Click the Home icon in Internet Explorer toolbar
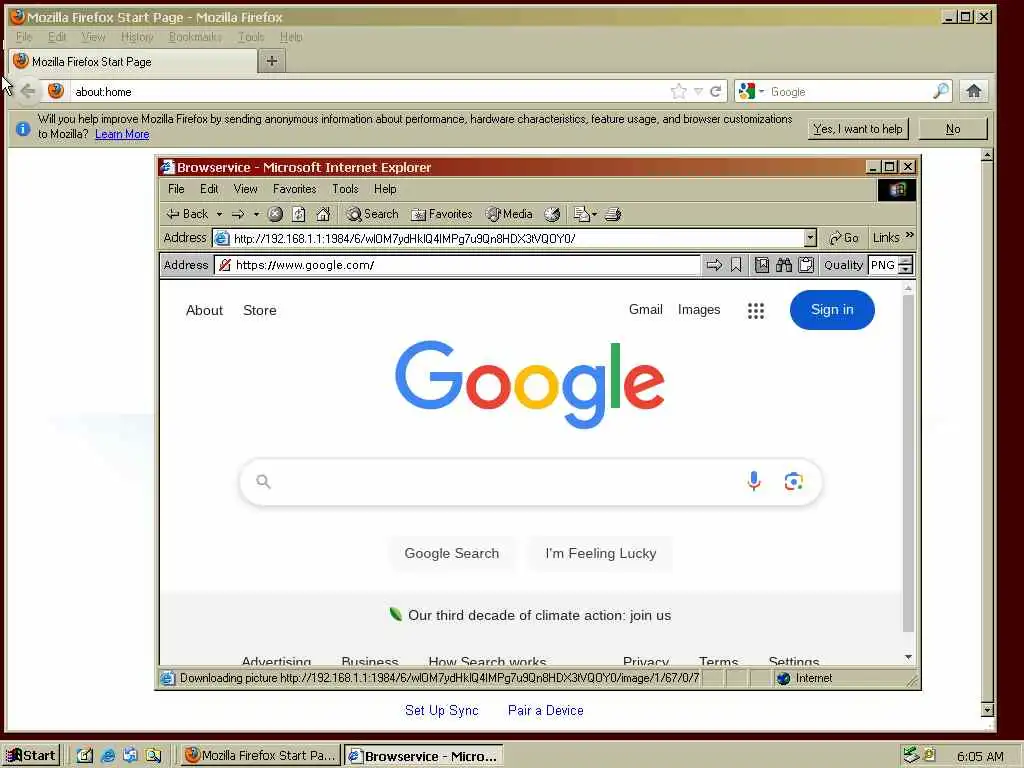 323,214
